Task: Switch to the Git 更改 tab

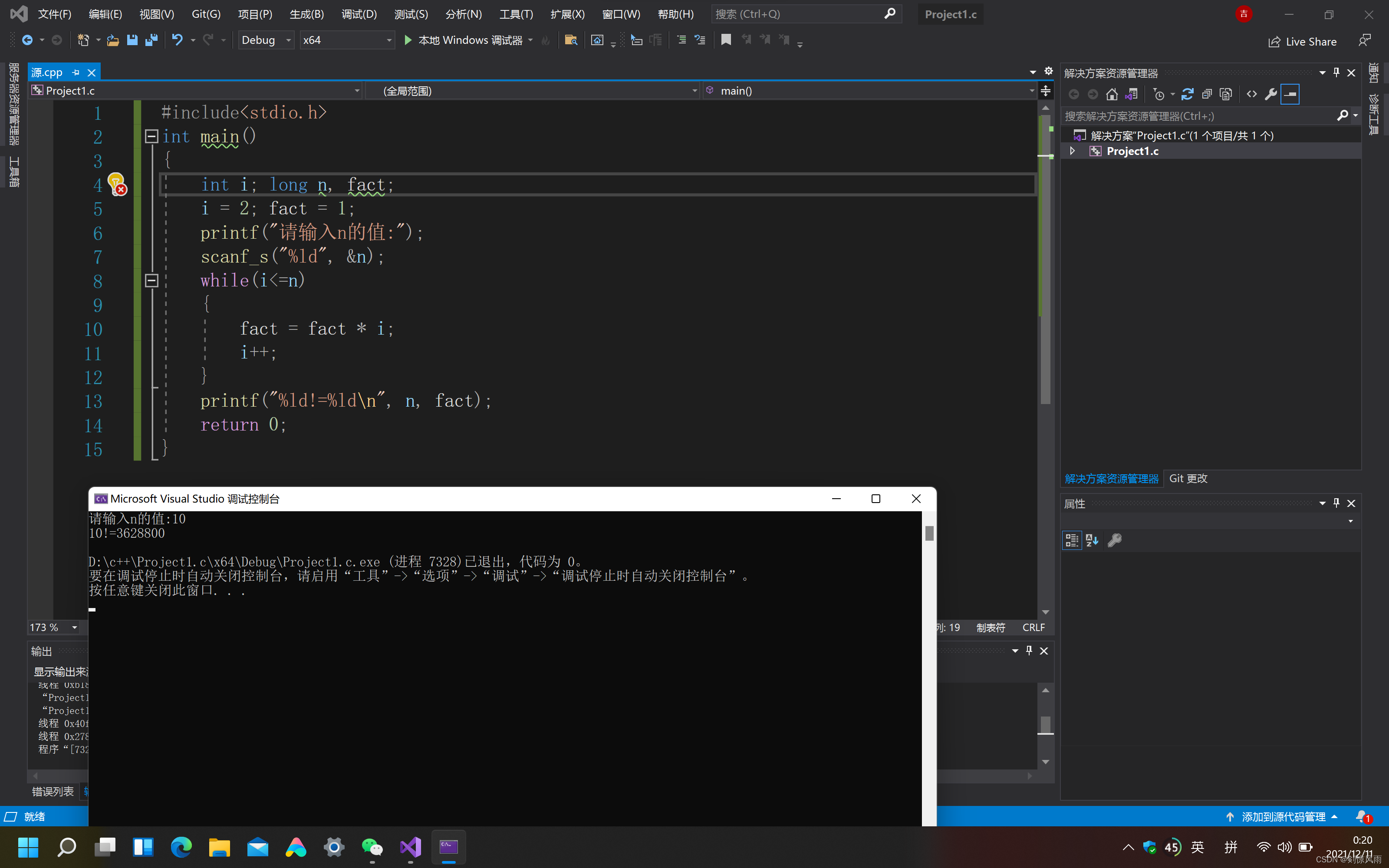Action: (1188, 478)
